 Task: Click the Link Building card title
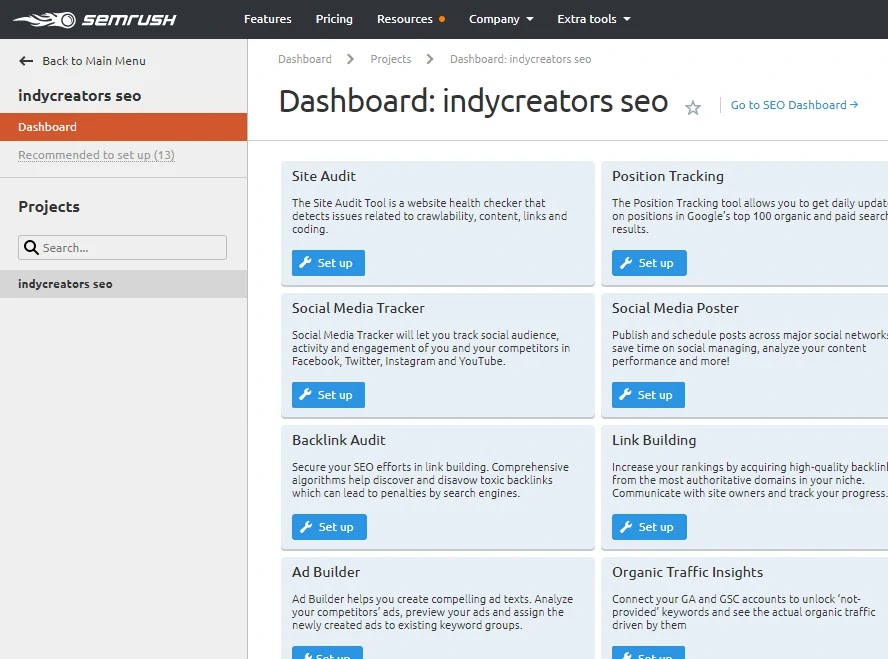654,440
